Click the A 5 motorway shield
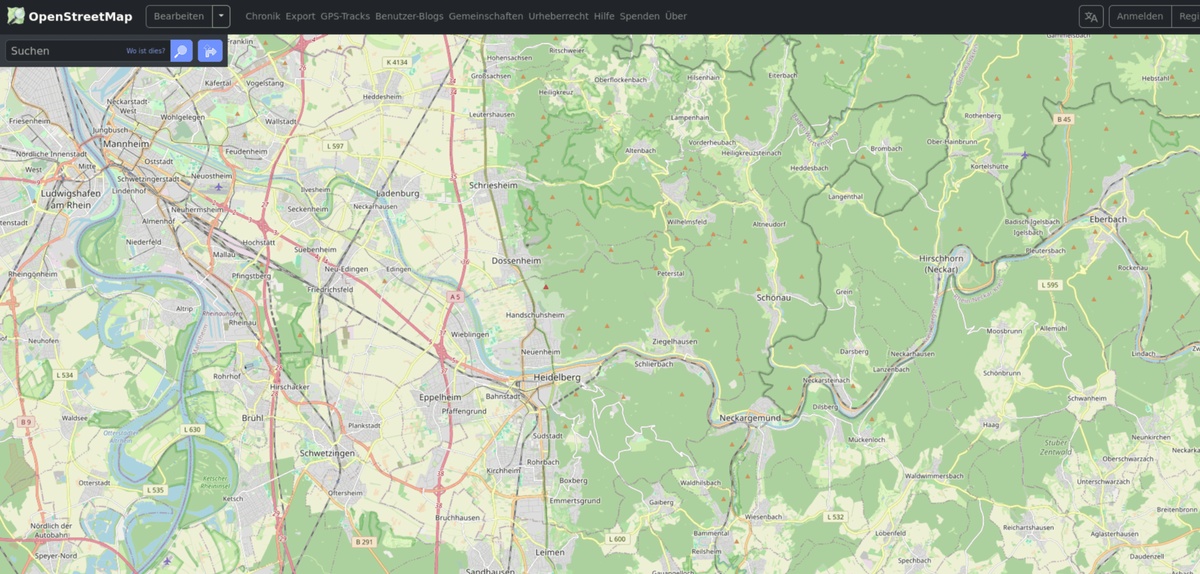1200x574 pixels. coord(455,297)
